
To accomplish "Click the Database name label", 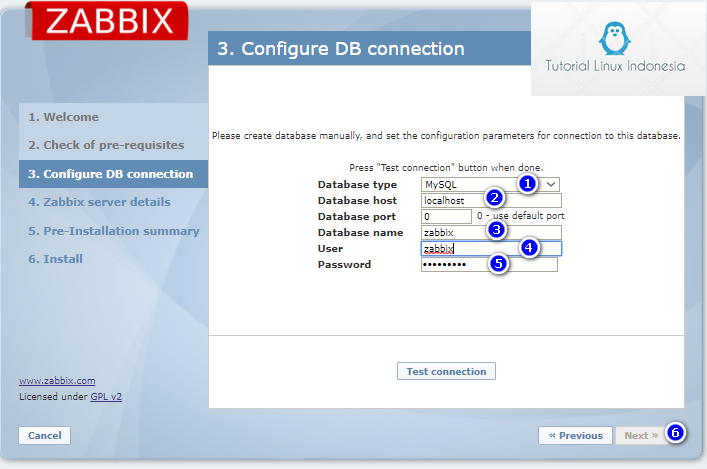I will (360, 233).
